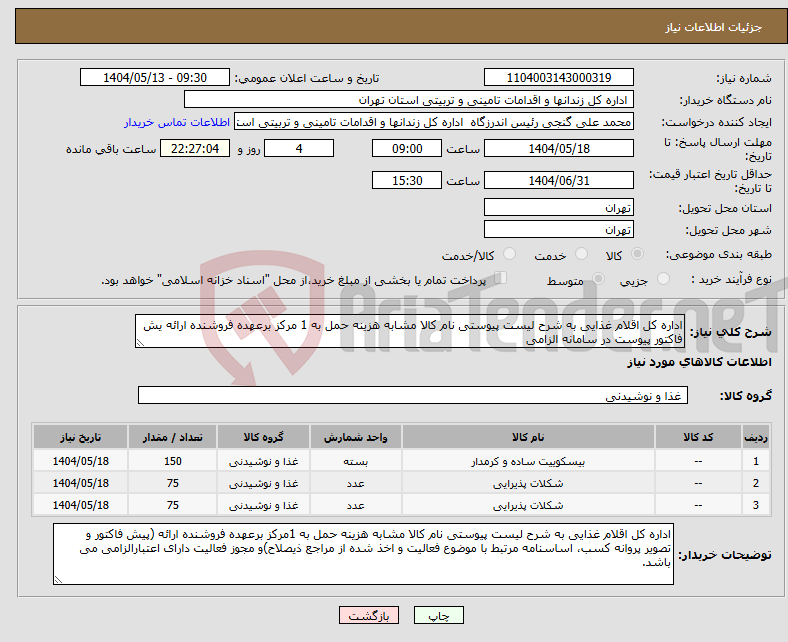The image size is (788, 642).
Task: Click the نام کالا column header
Action: pyautogui.click(x=528, y=437)
